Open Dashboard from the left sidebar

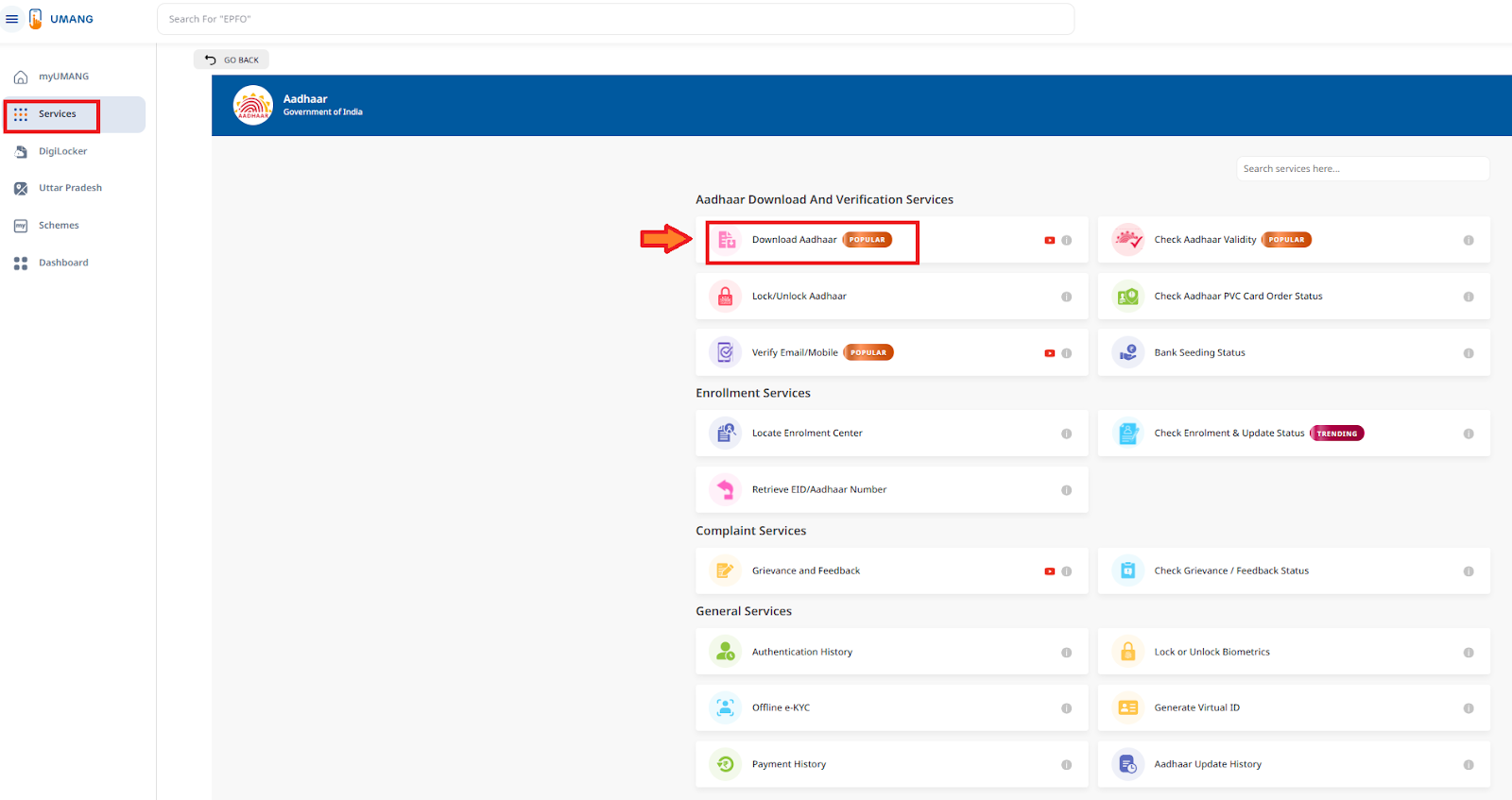point(63,263)
